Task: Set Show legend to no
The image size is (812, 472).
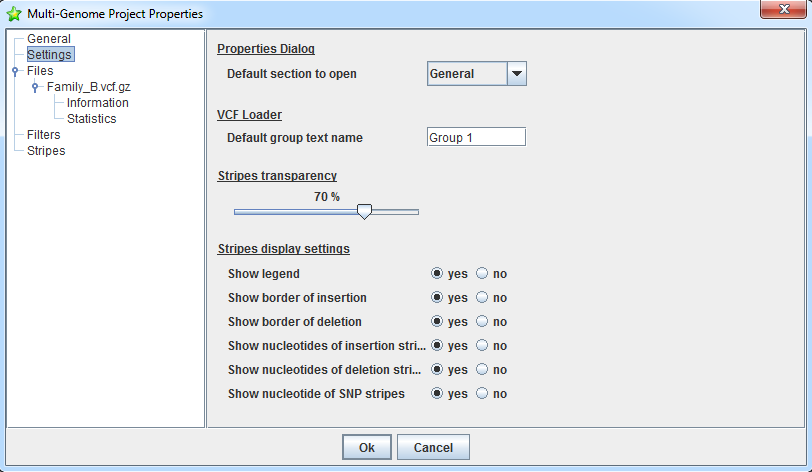Action: point(482,274)
